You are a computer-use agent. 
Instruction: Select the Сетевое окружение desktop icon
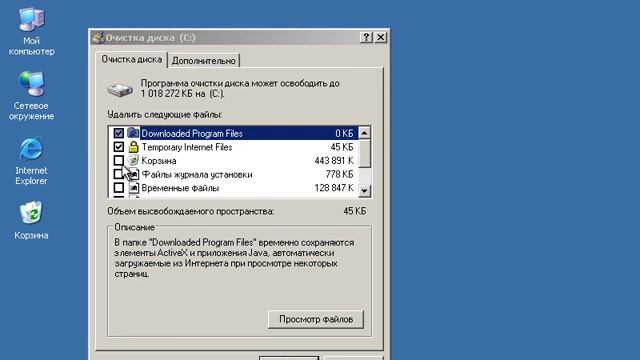point(31,96)
